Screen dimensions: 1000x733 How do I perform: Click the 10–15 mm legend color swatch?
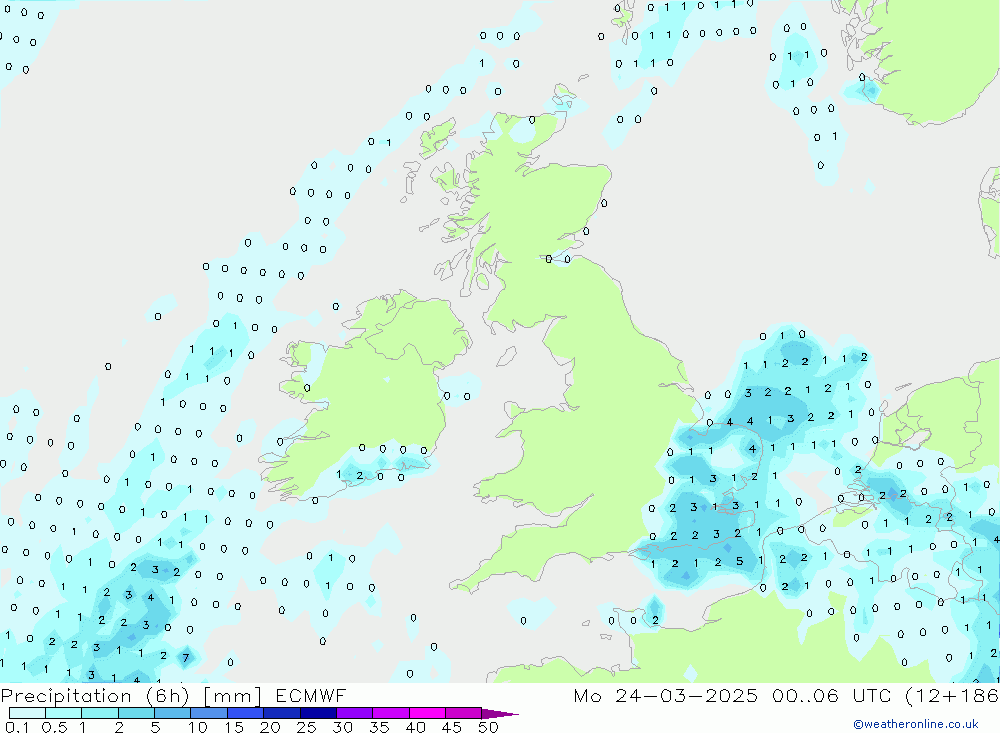tap(209, 713)
